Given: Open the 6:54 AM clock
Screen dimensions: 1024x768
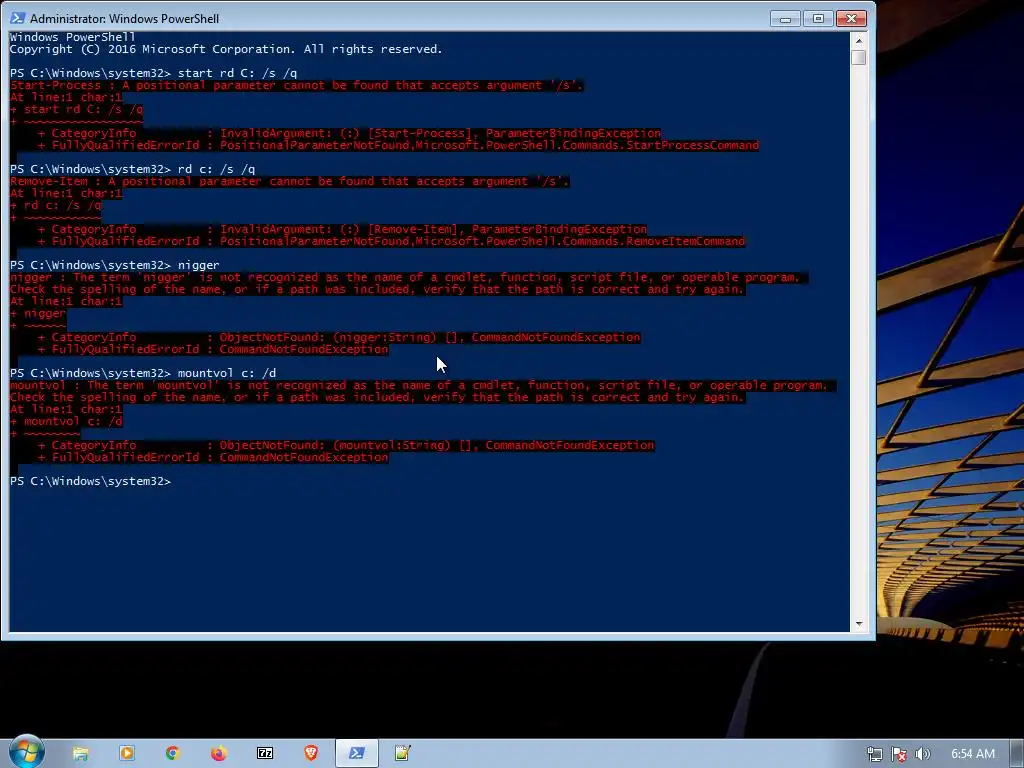Looking at the screenshot, I should [x=972, y=754].
